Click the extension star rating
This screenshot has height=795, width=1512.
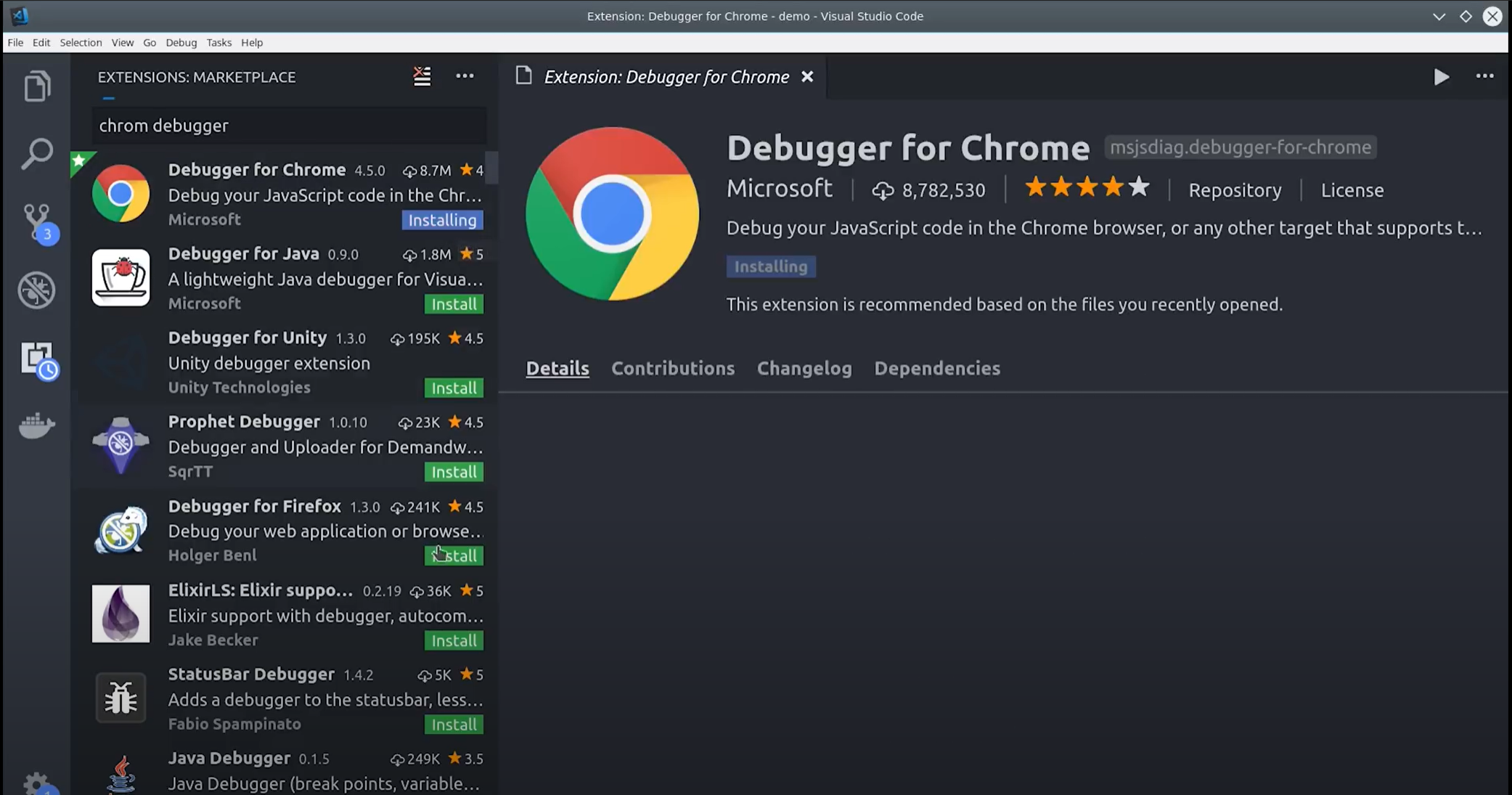[1086, 188]
